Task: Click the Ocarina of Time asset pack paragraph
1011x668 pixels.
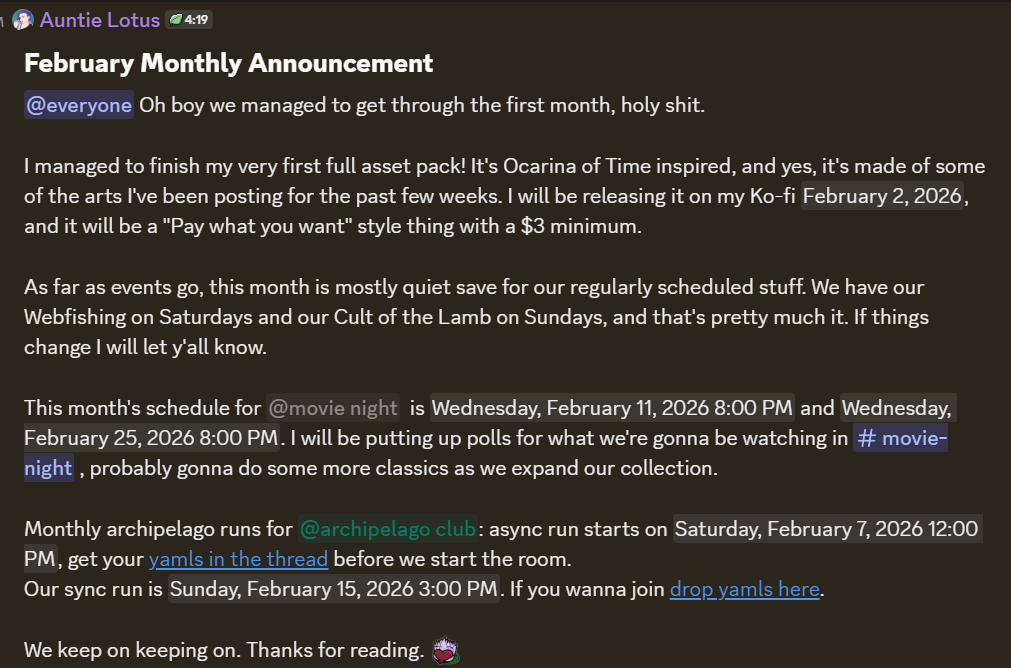Action: pyautogui.click(x=400, y=166)
